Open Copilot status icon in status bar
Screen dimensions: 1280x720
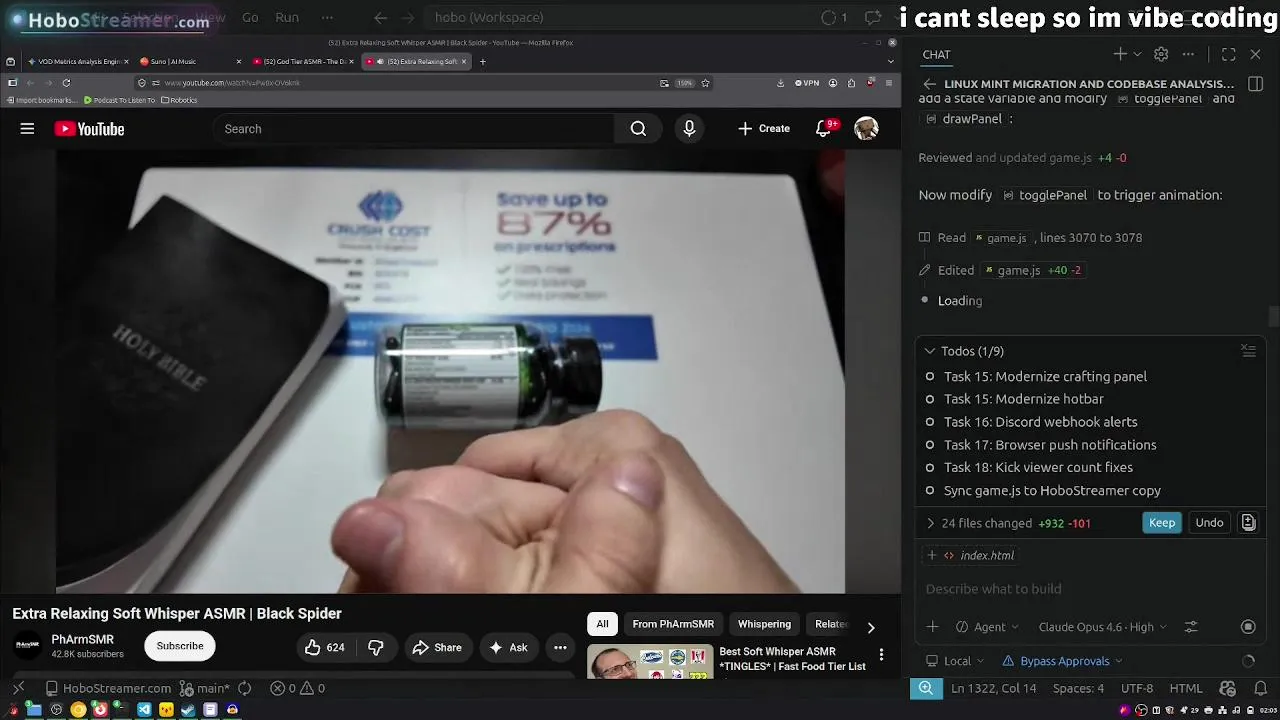coord(1229,688)
